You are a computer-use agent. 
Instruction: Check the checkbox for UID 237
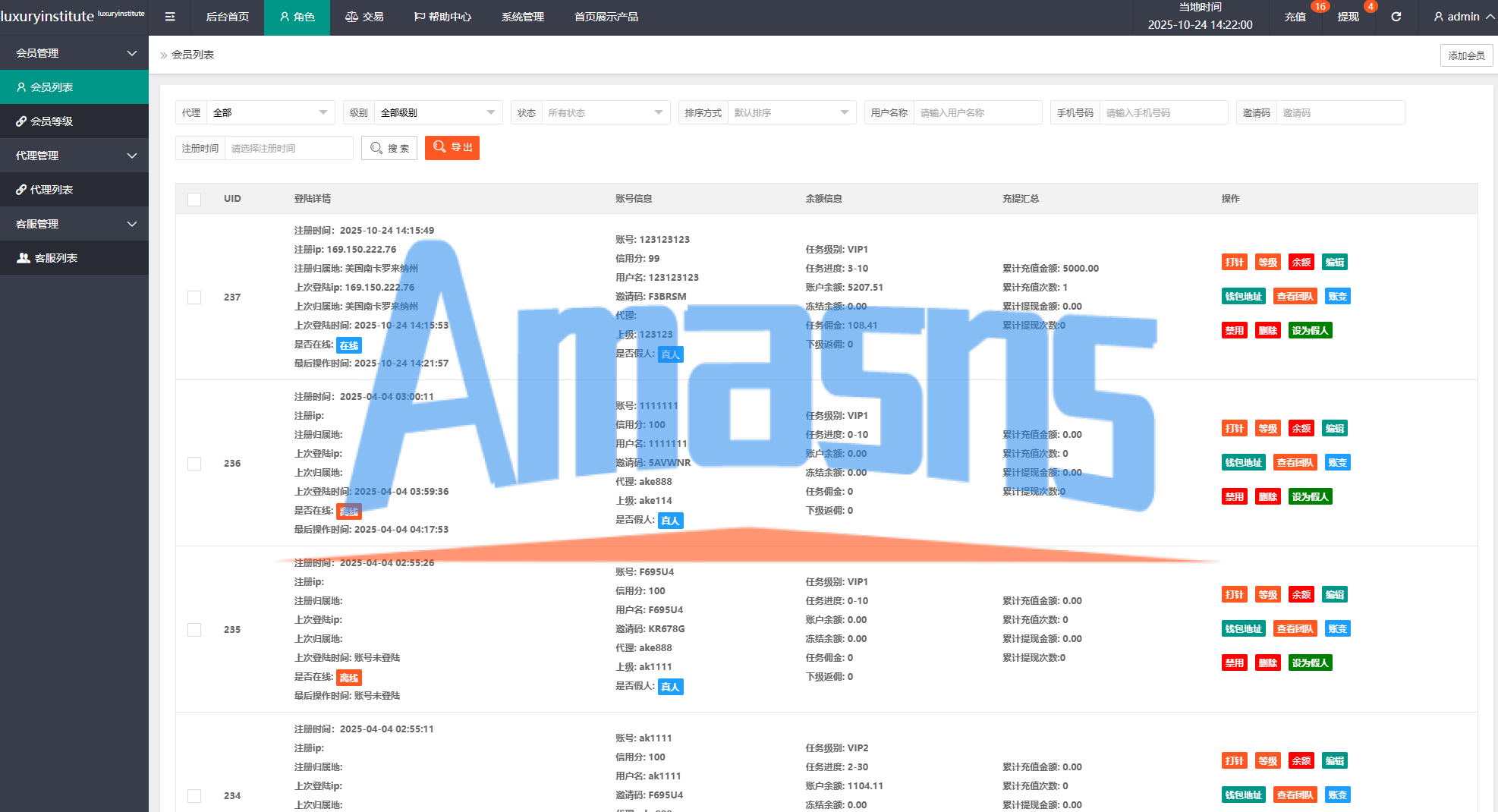(x=194, y=297)
